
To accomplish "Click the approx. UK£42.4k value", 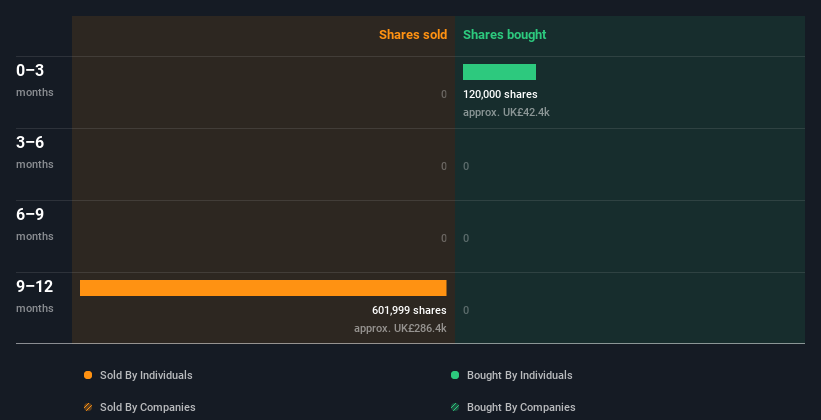I will coord(506,112).
